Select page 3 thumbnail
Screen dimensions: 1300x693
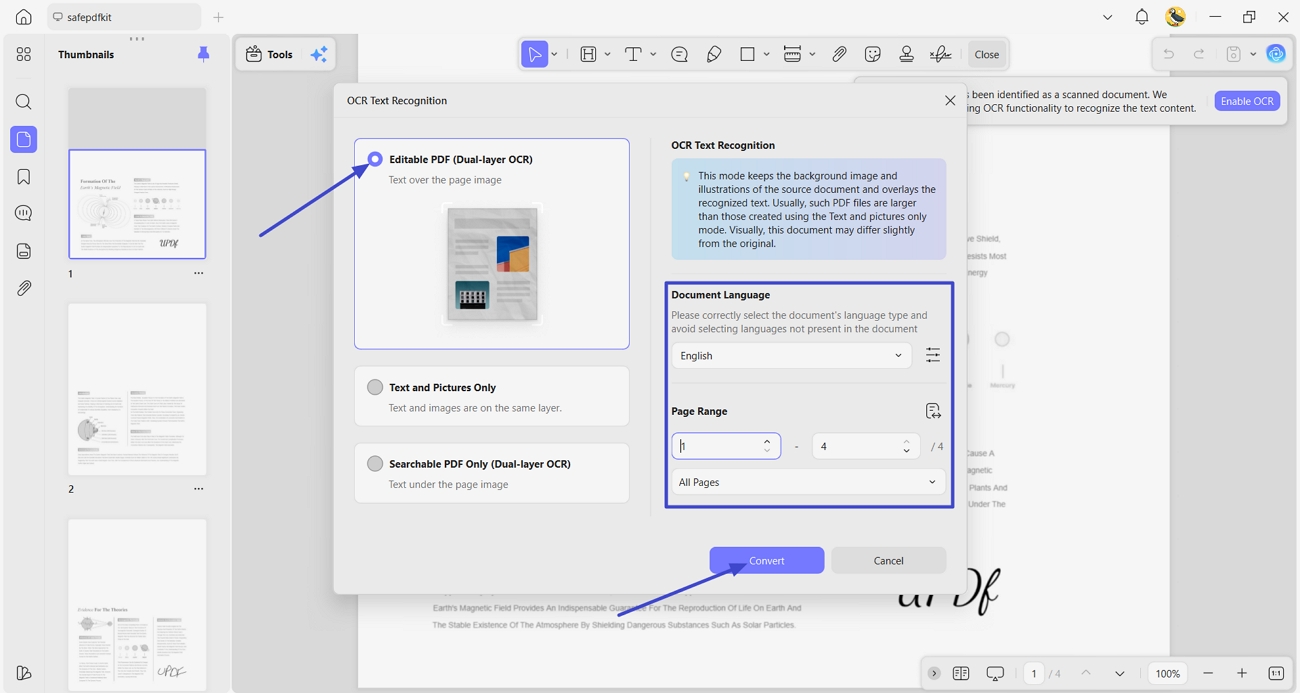click(x=137, y=604)
